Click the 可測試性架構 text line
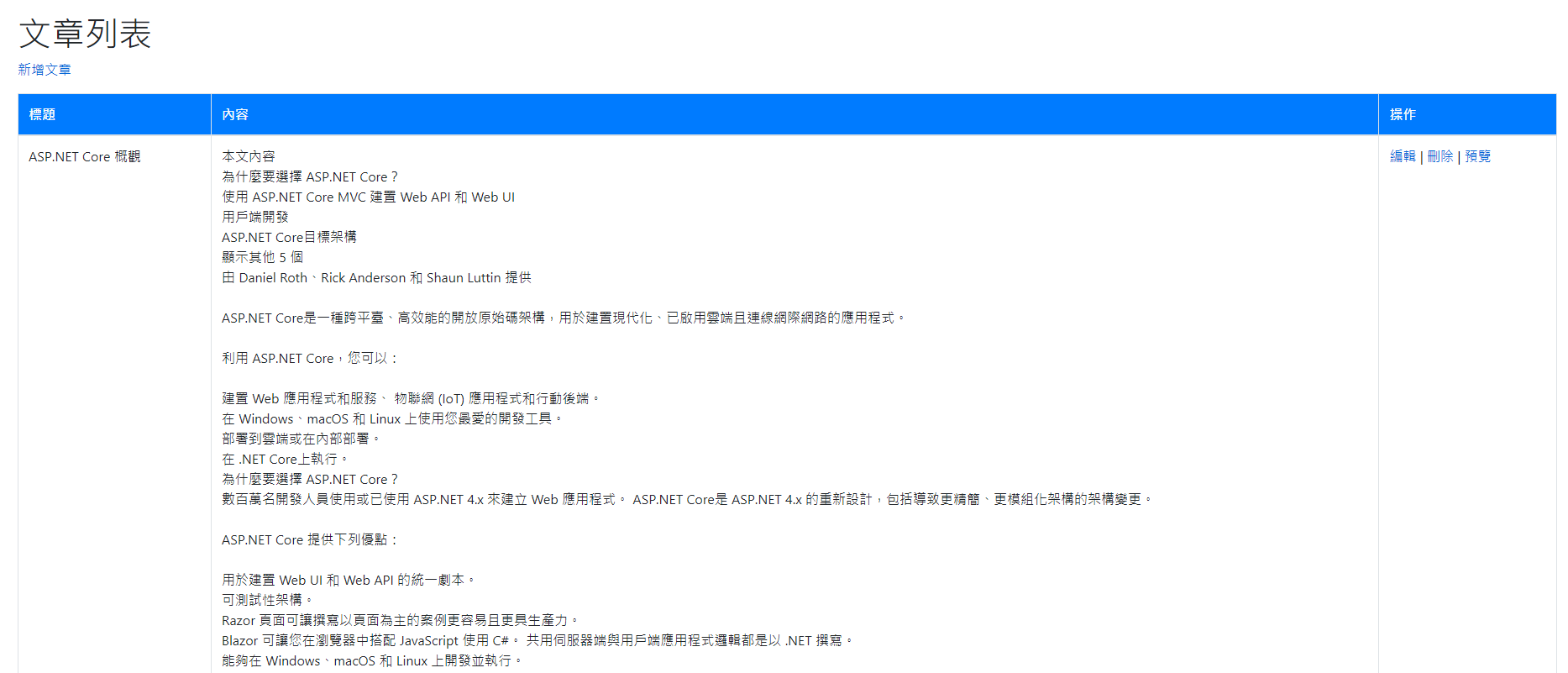Viewport: 1568px width, 673px height. click(266, 600)
